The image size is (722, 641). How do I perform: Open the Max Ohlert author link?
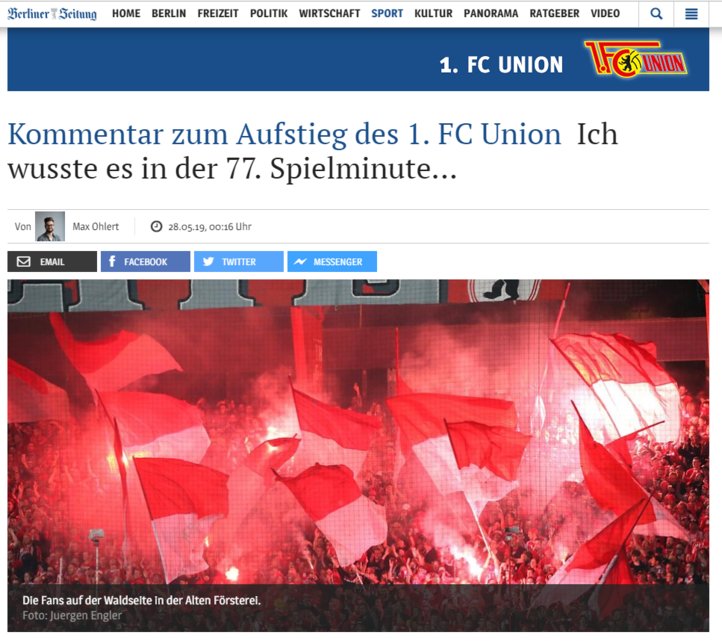(x=95, y=227)
